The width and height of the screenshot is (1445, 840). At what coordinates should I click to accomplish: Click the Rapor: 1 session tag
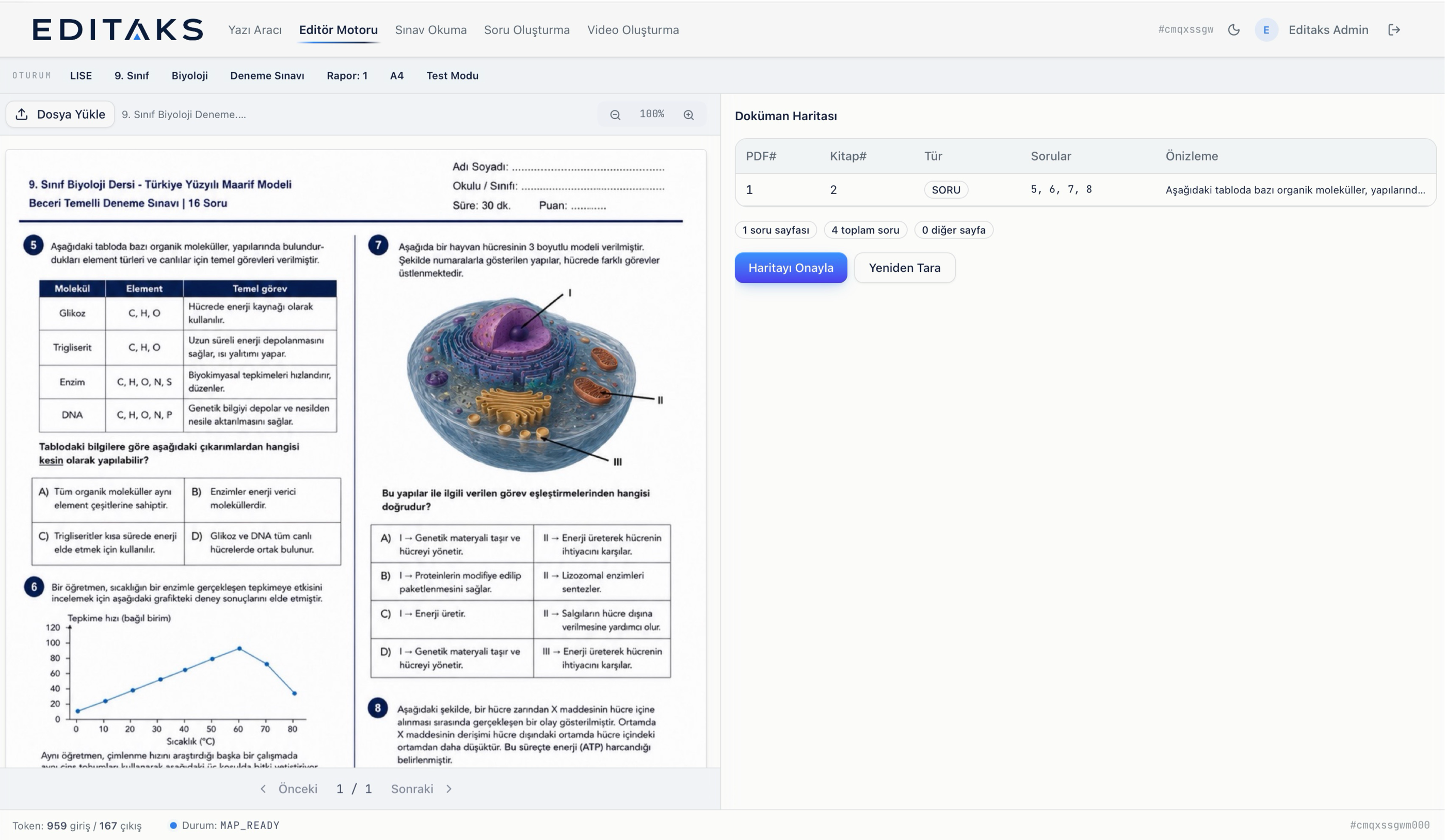coord(347,76)
